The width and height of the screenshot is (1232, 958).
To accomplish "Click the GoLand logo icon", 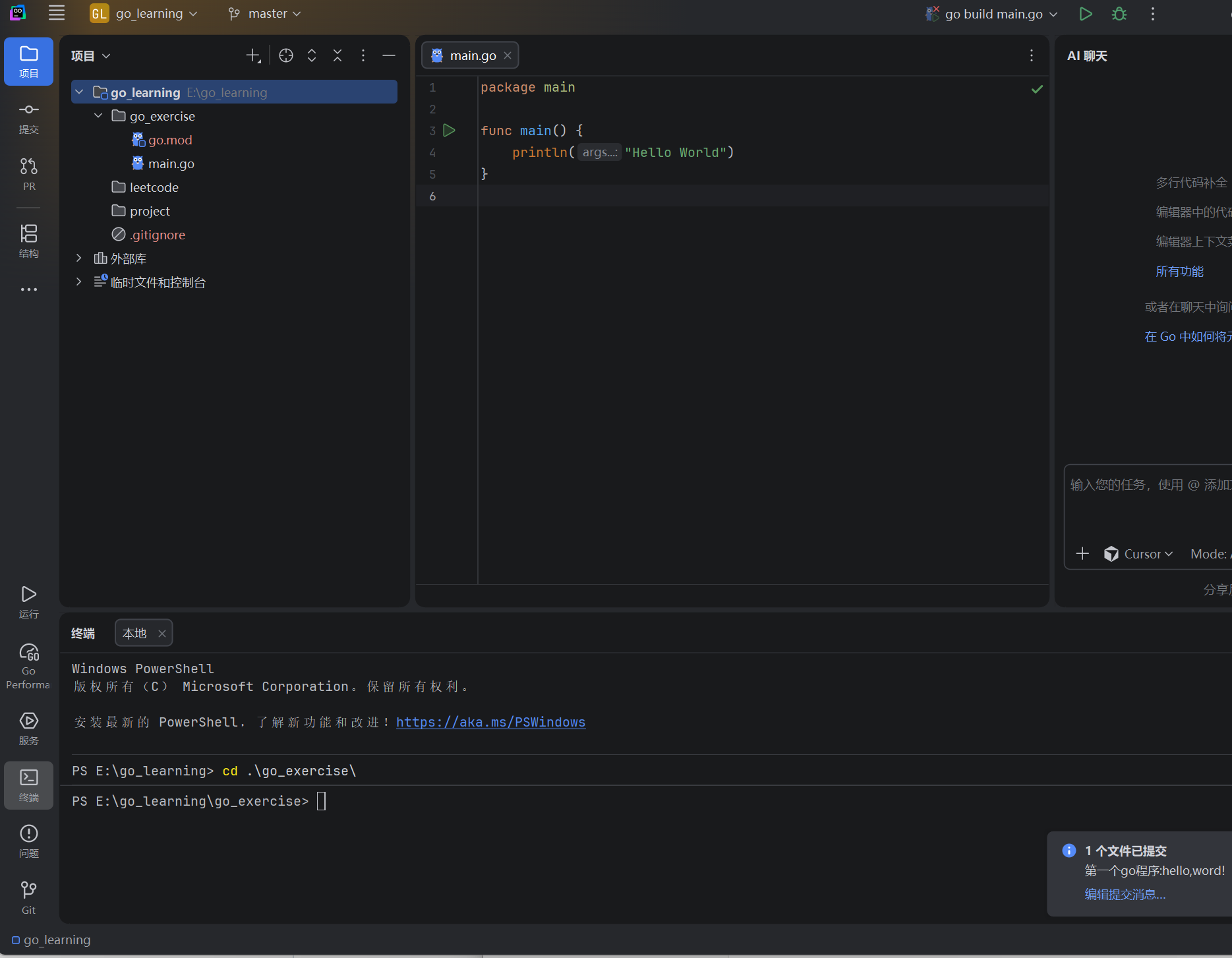I will coord(18,13).
